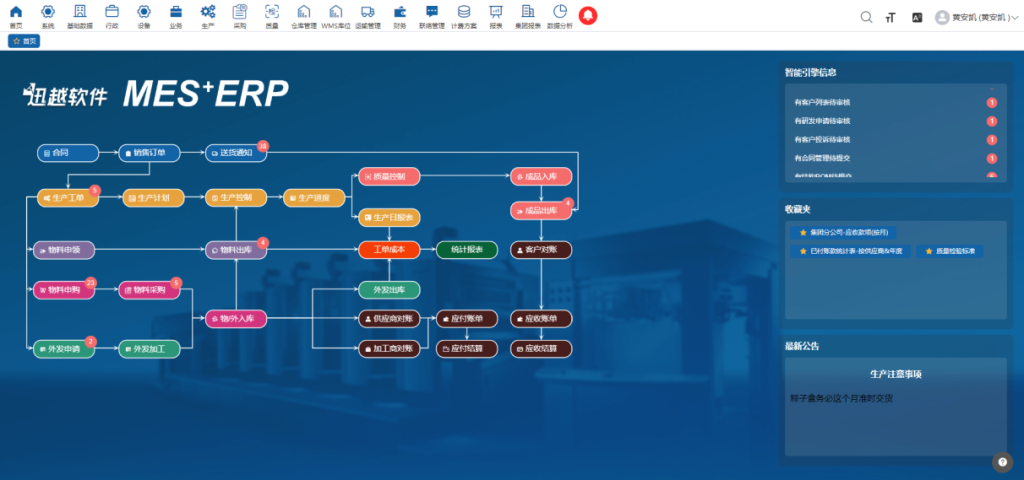This screenshot has height=480, width=1024.
Task: Click the 销售订单 flow node
Action: (x=155, y=153)
